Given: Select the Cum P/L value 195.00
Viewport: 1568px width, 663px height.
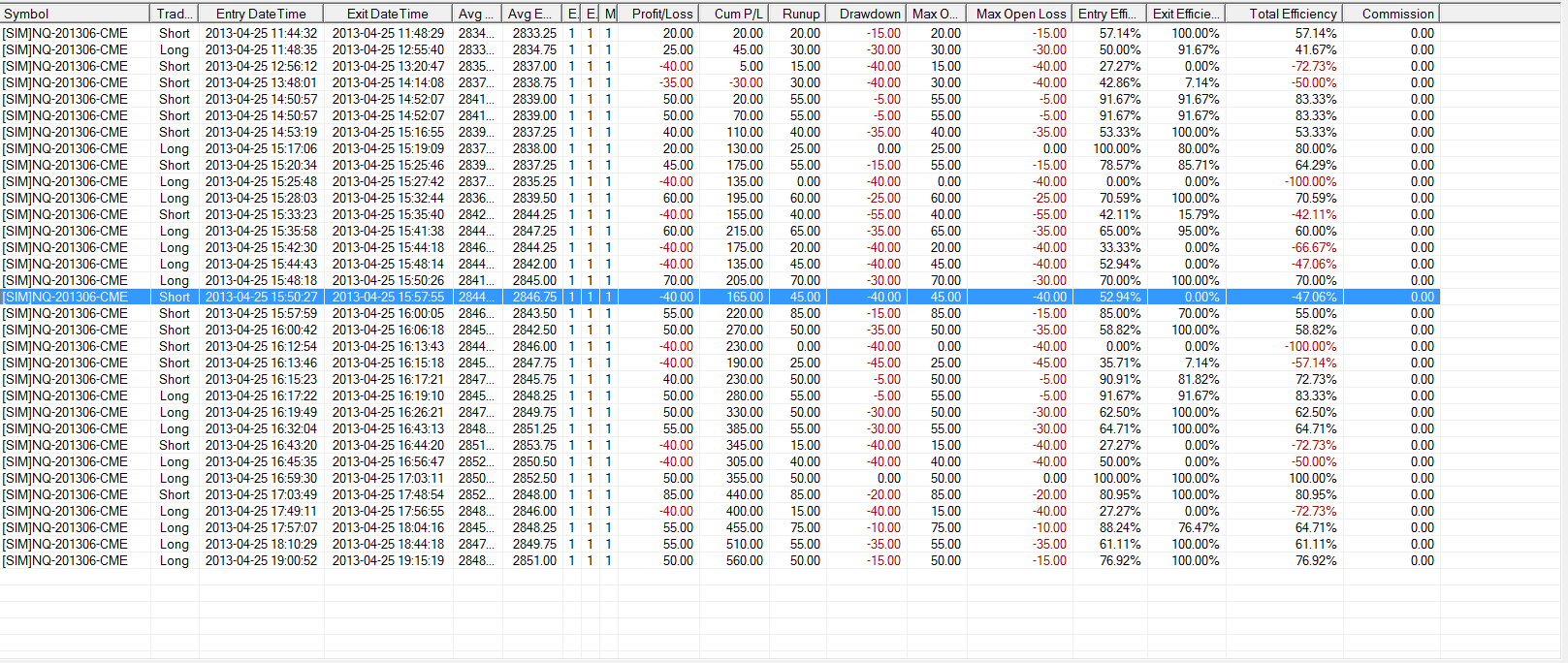Looking at the screenshot, I should click(745, 198).
